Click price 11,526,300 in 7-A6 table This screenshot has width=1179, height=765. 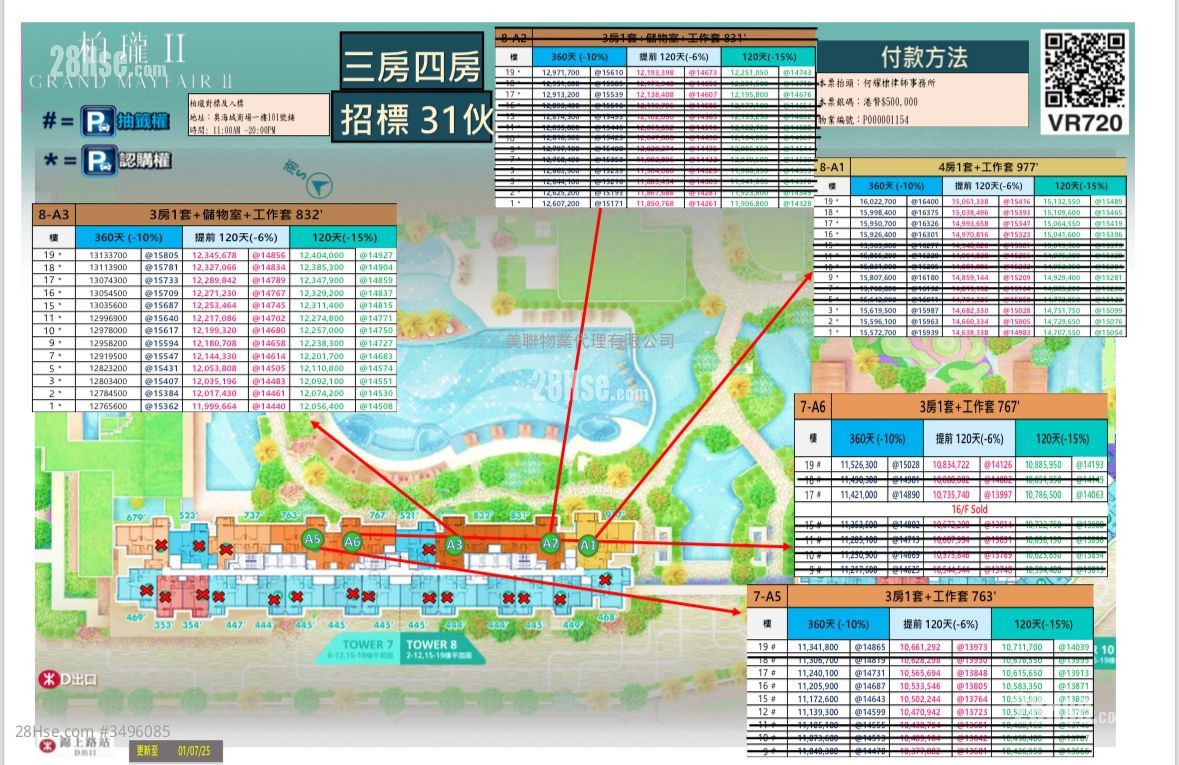click(x=859, y=465)
